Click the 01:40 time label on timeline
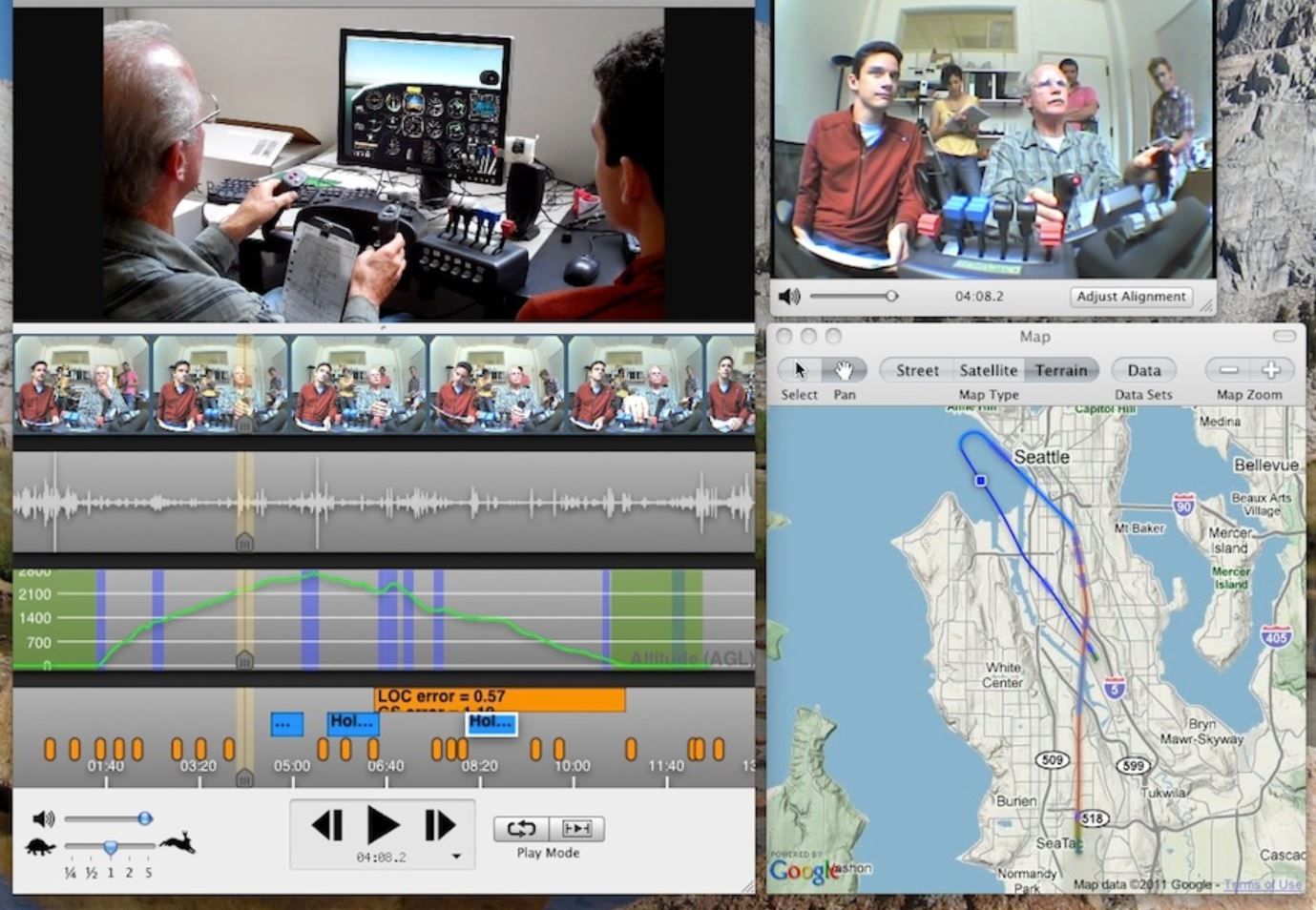1316x910 pixels. pos(106,766)
